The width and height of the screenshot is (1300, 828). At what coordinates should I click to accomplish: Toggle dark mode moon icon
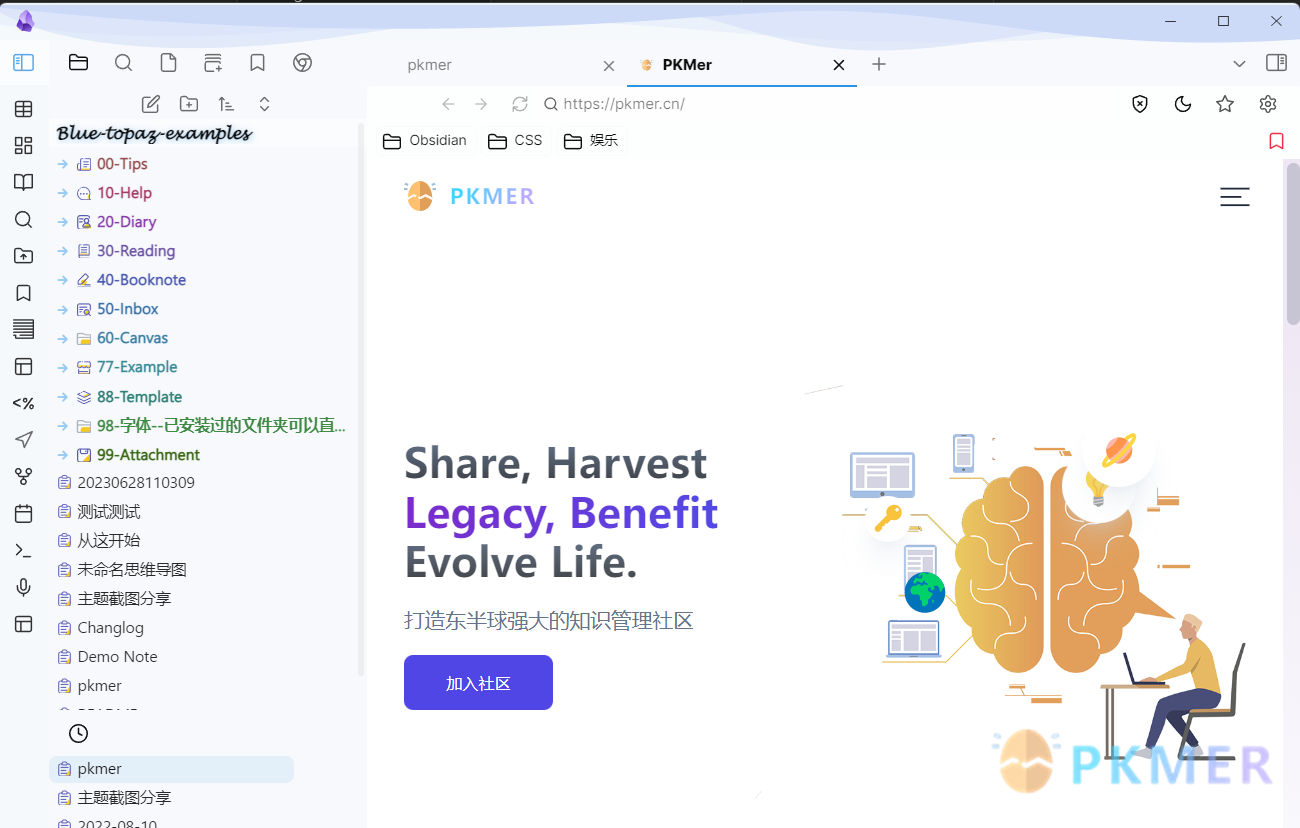(1183, 104)
